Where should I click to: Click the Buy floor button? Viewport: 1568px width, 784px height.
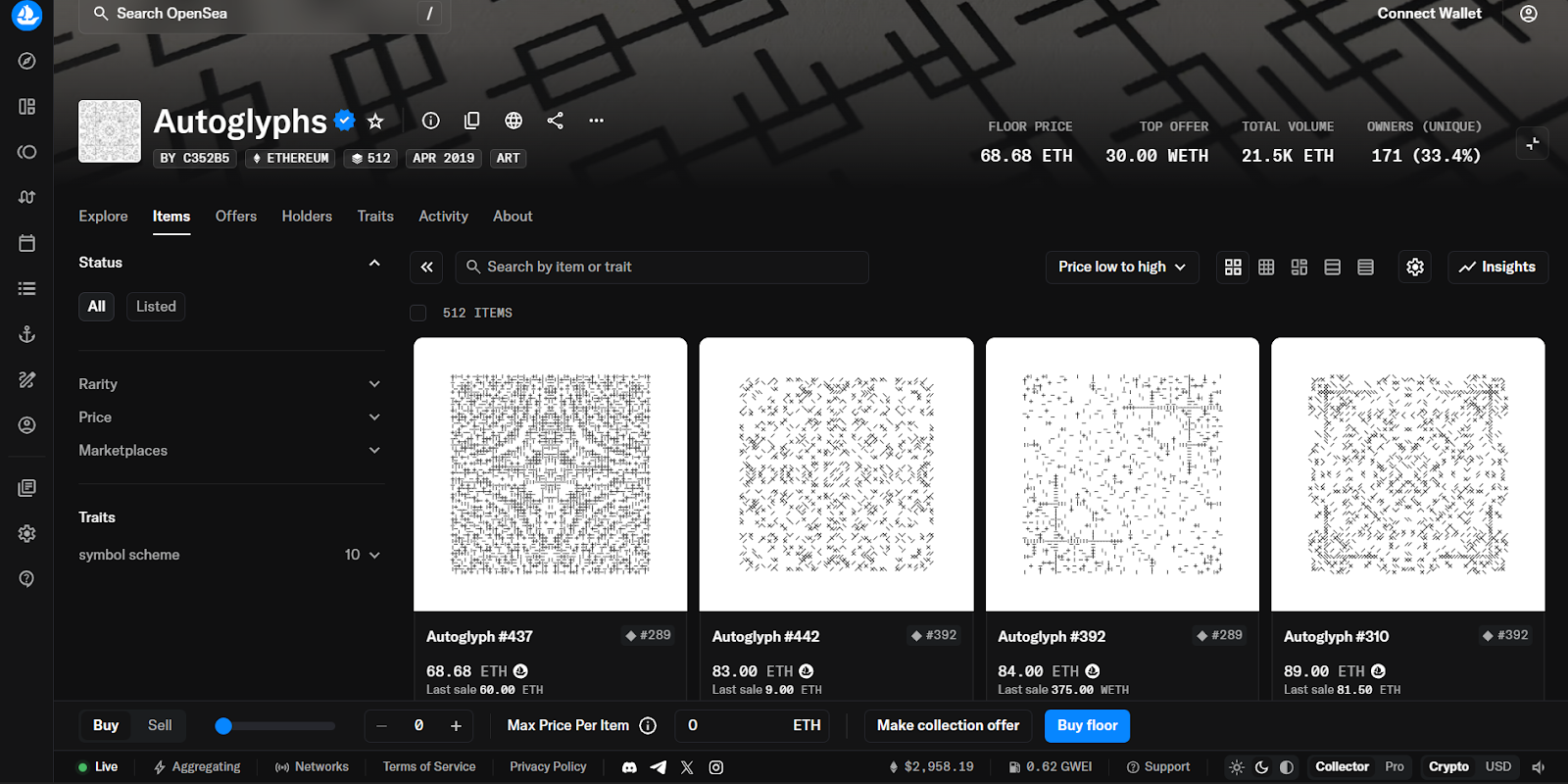(x=1087, y=725)
